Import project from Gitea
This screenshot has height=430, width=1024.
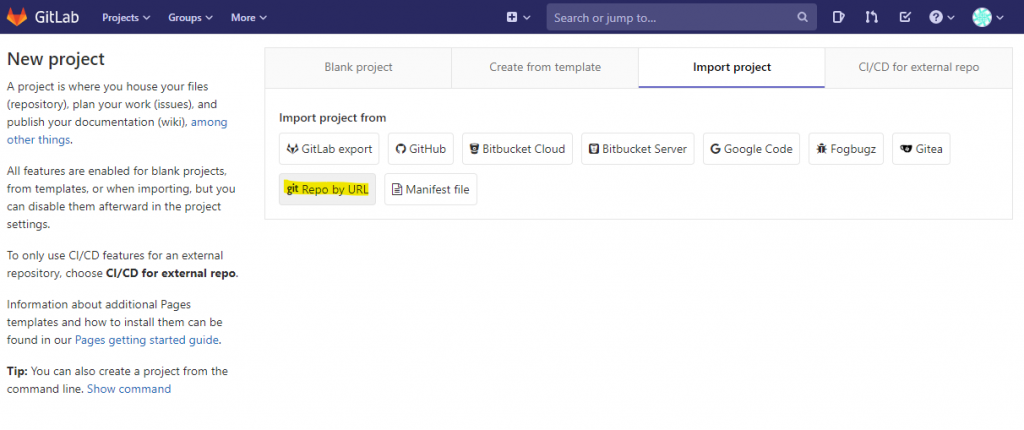(921, 149)
